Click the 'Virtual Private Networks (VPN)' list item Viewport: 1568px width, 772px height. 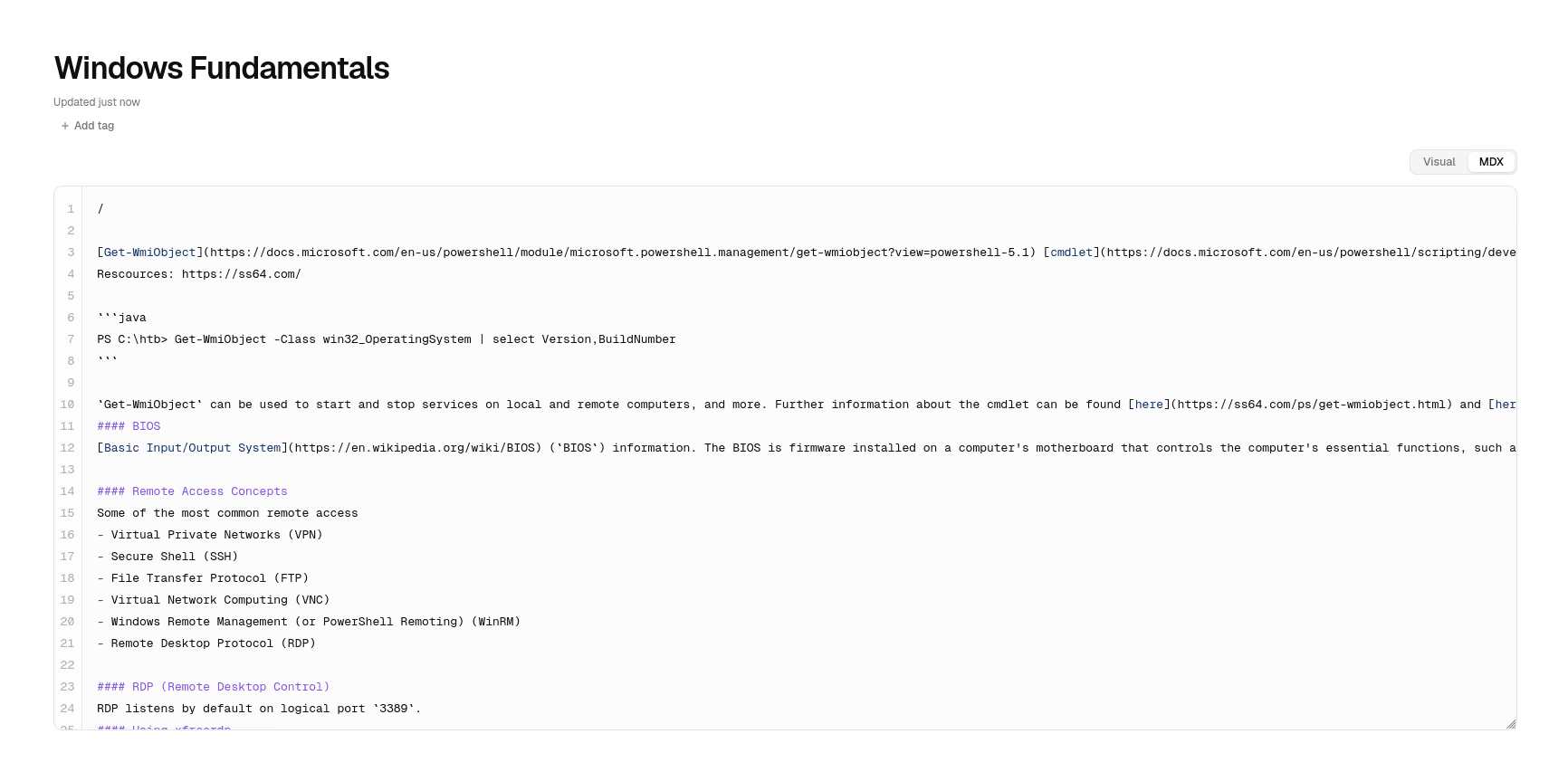pos(210,535)
